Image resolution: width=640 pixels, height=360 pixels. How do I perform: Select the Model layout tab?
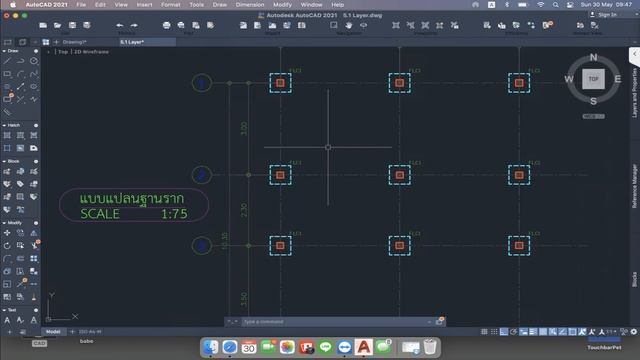(x=53, y=332)
